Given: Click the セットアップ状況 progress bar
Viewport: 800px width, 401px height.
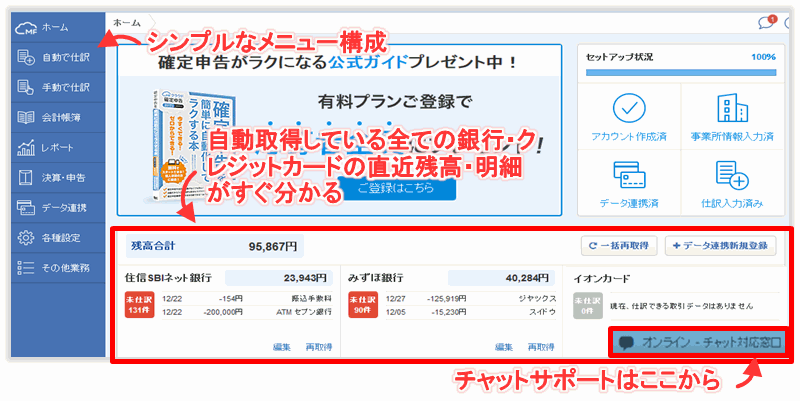Looking at the screenshot, I should point(681,72).
